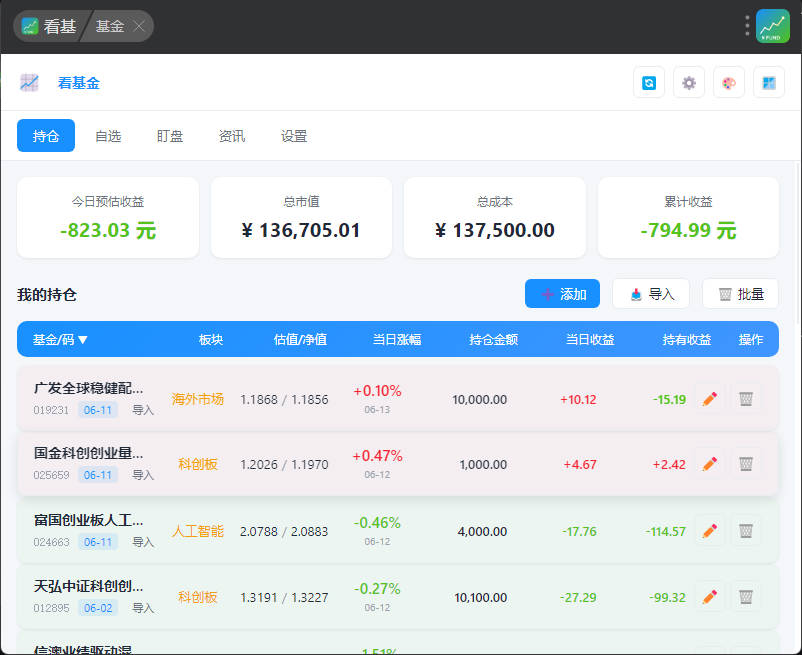Image resolution: width=802 pixels, height=655 pixels.
Task: Edit the 国金科创创业量 fund holding
Action: 709,464
